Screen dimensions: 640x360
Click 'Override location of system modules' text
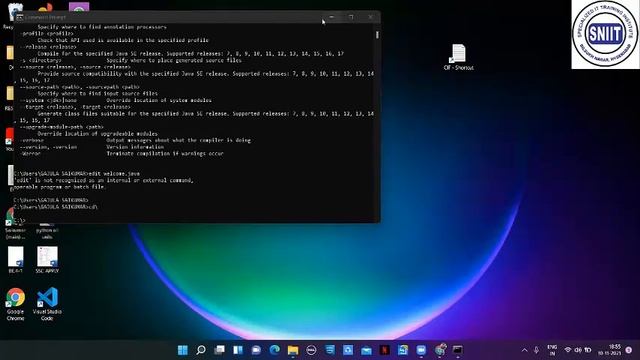point(159,100)
